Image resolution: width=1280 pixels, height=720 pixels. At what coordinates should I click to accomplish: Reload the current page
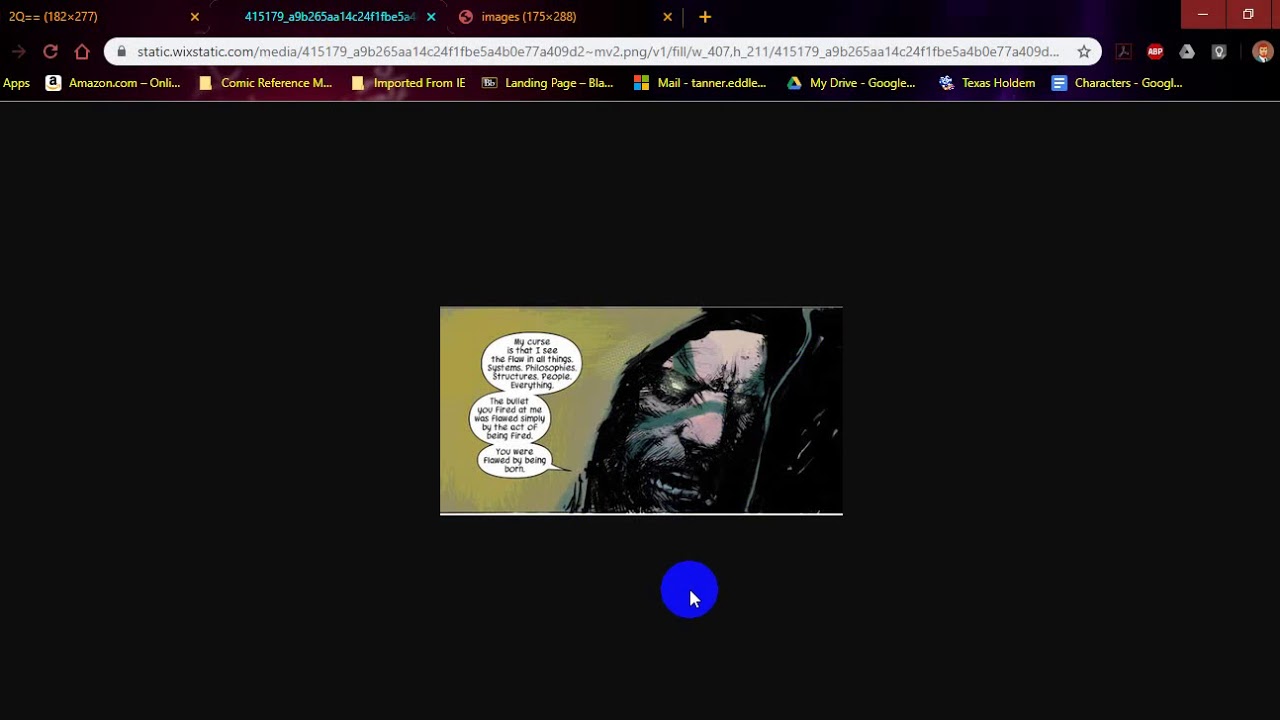pos(50,52)
